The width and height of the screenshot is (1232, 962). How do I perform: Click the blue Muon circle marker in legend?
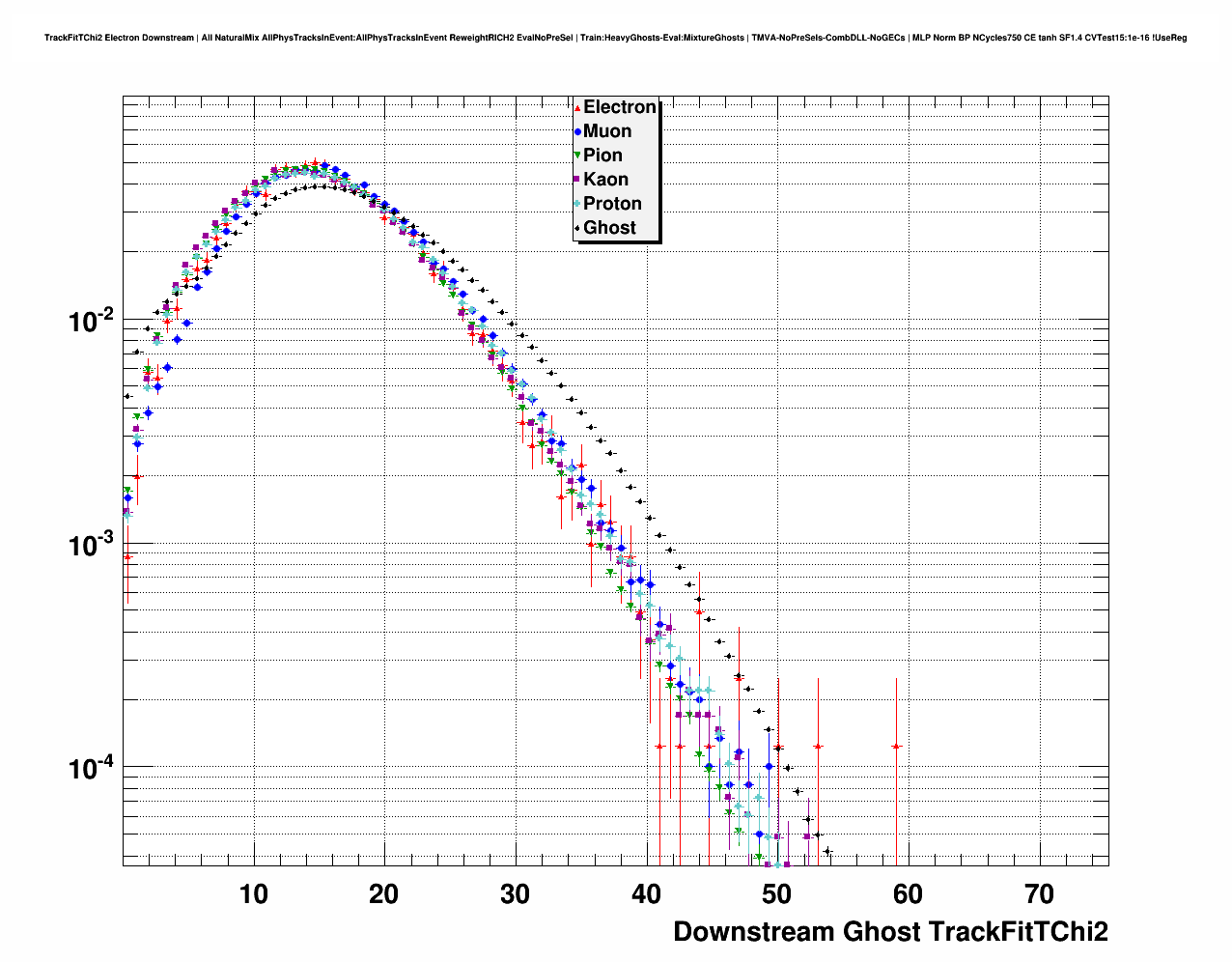(577, 131)
